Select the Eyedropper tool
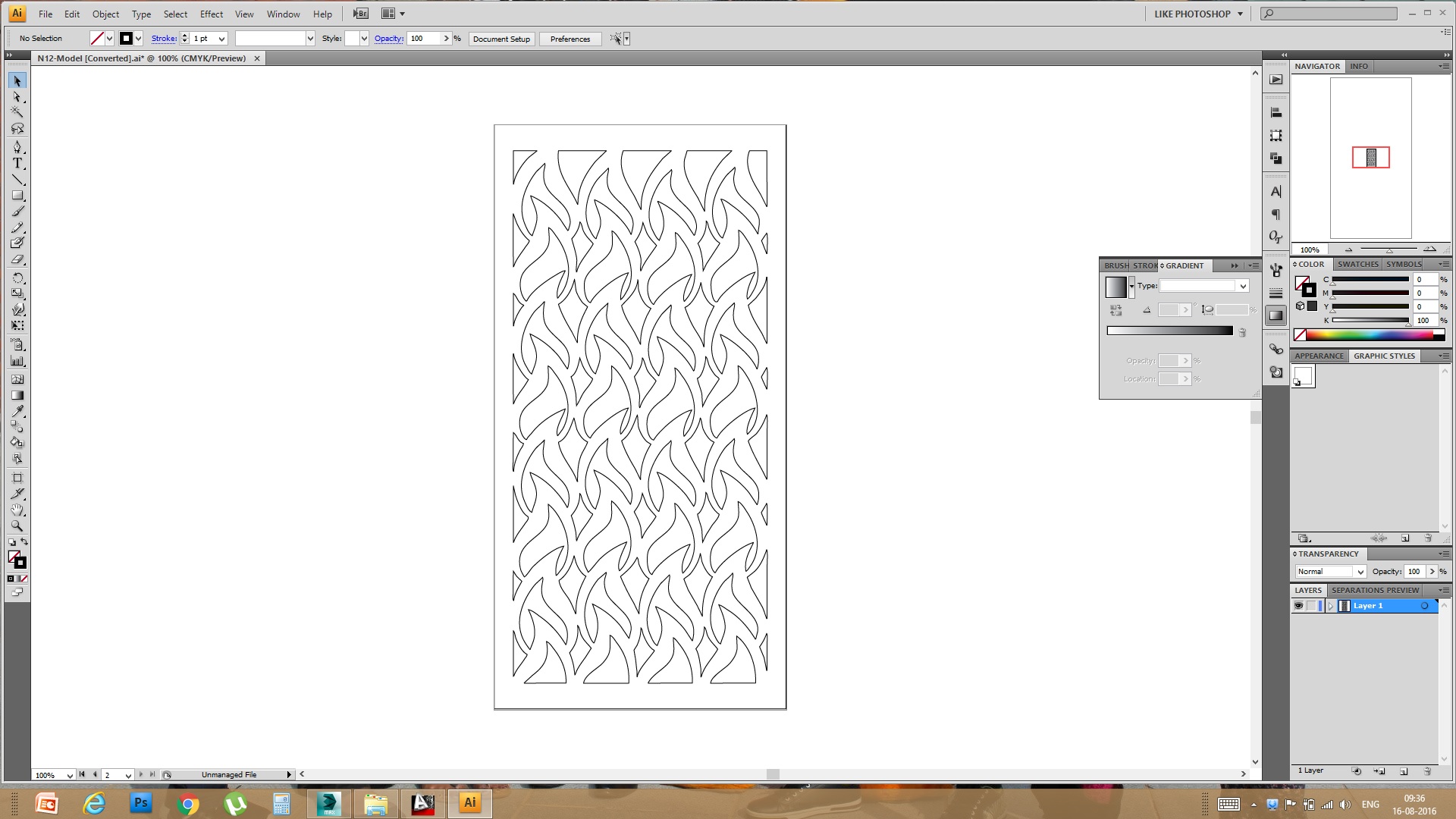This screenshot has height=819, width=1456. coord(17,411)
